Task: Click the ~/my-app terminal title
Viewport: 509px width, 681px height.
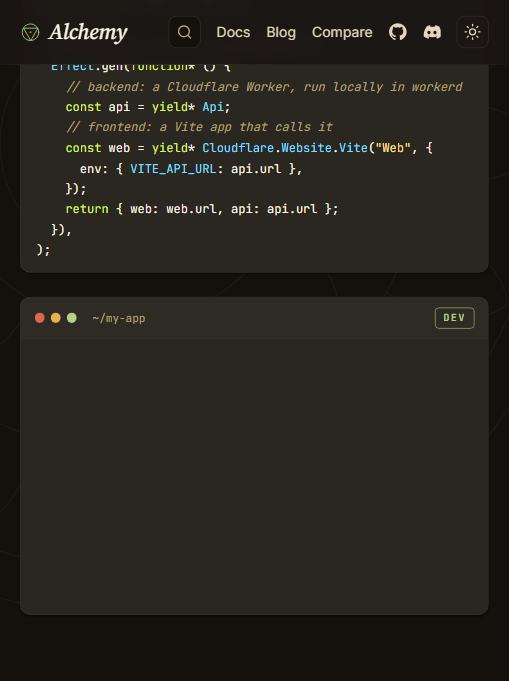Action: coord(119,318)
